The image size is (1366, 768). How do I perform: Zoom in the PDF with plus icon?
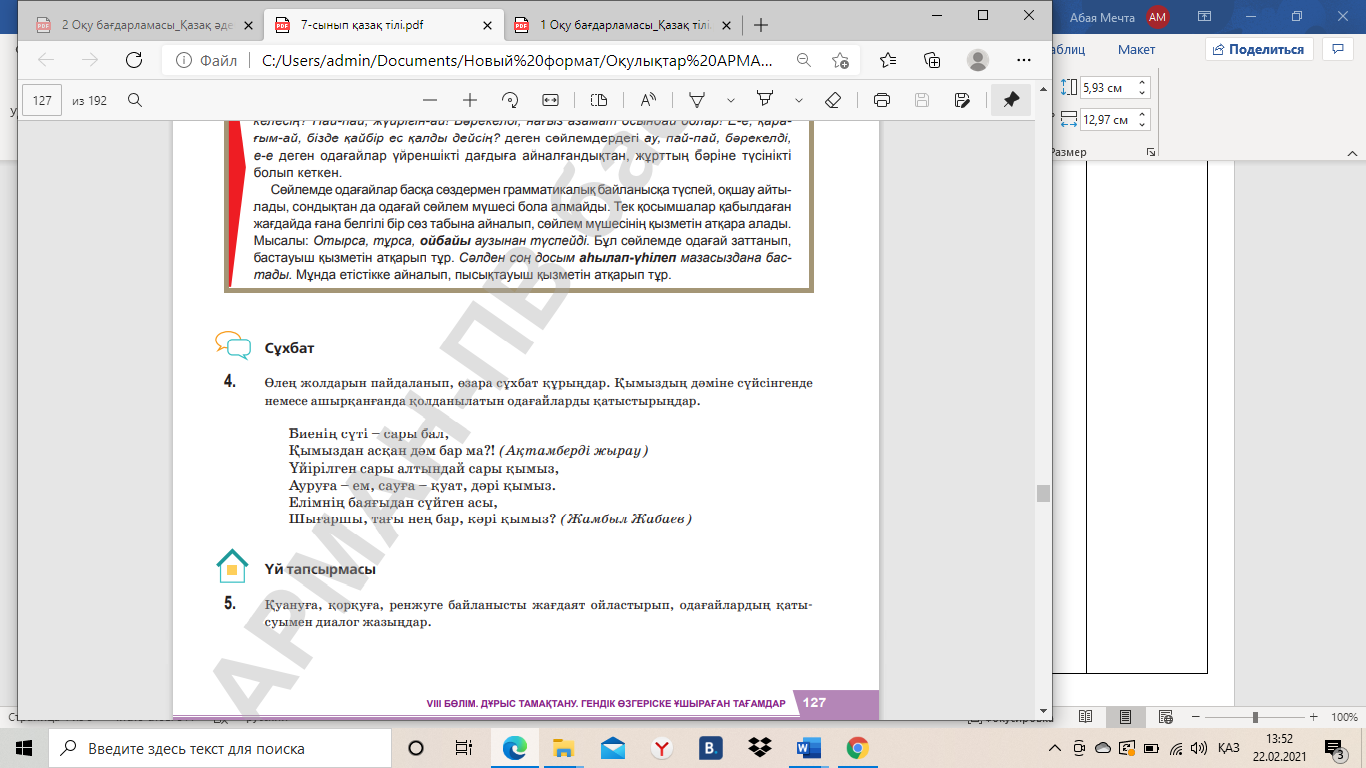(x=470, y=100)
